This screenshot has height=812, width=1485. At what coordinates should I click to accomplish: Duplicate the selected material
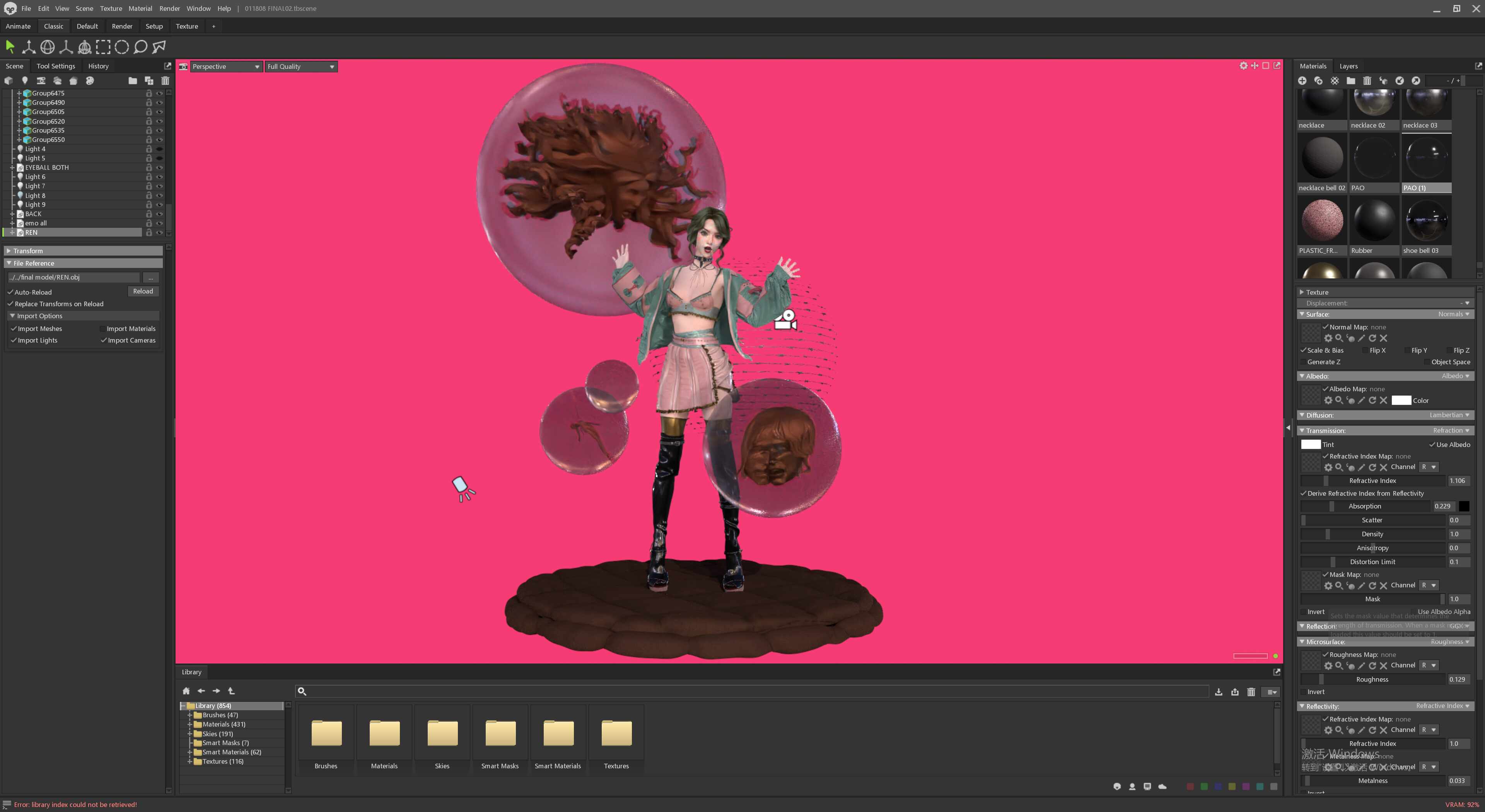pyautogui.click(x=1318, y=81)
